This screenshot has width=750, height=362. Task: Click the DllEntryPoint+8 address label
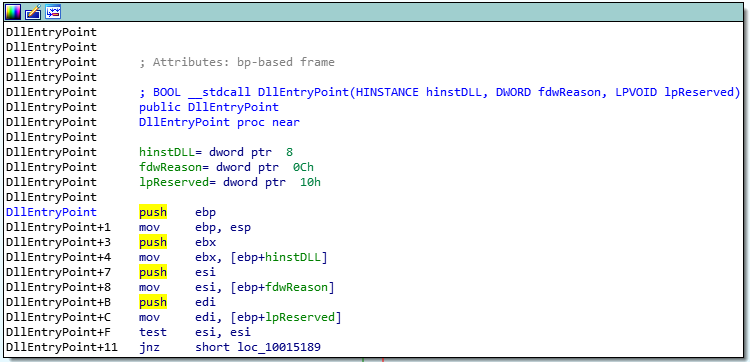58,287
